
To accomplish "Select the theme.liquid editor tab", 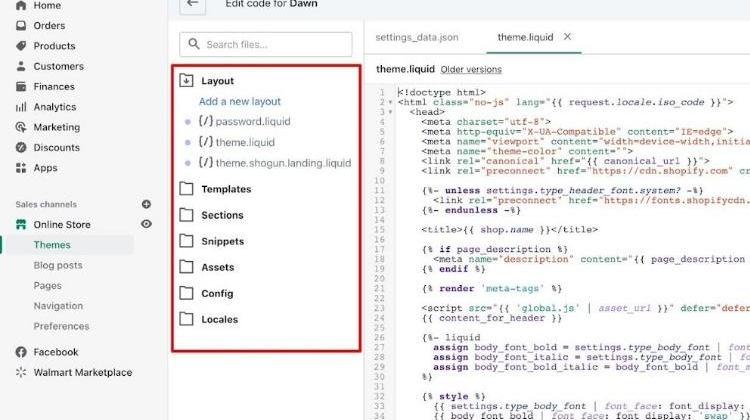I will coord(525,37).
